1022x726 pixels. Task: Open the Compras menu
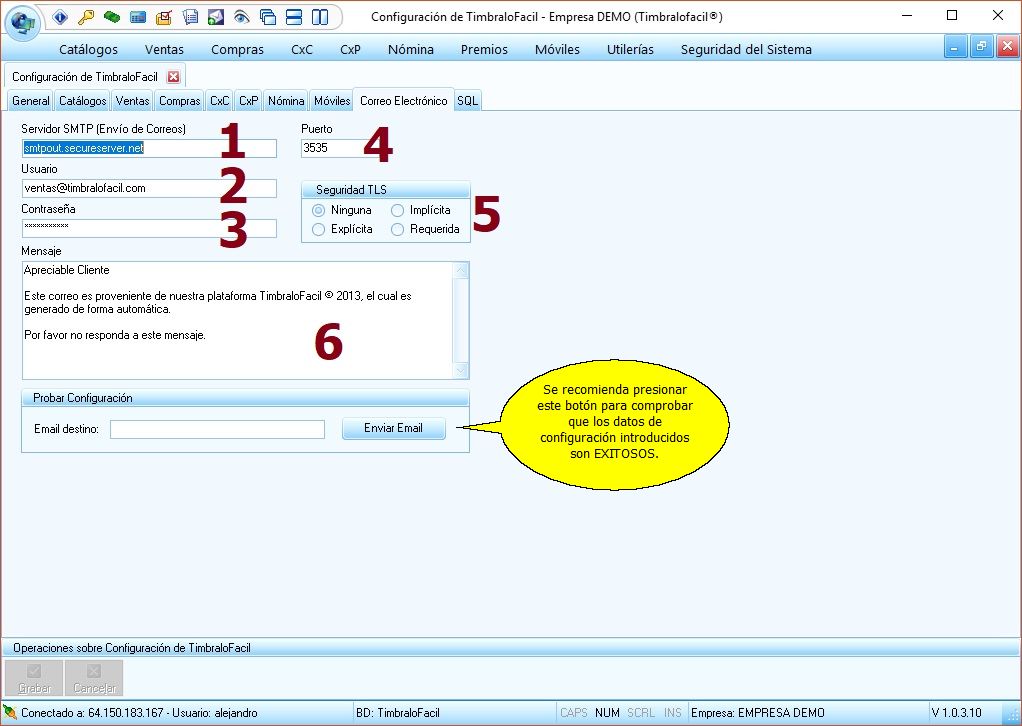click(237, 50)
